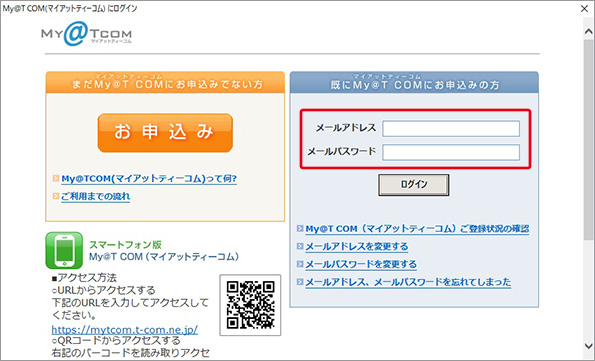595x361 pixels.
Task: Click the ログイン button
Action: coord(414,185)
